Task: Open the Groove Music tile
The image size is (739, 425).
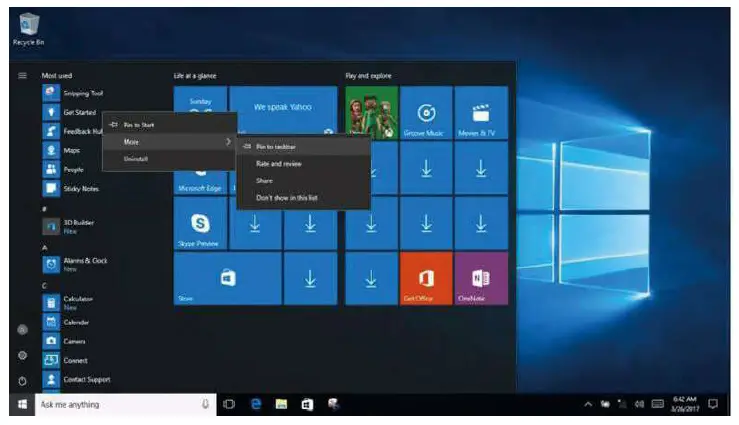Action: coord(426,113)
